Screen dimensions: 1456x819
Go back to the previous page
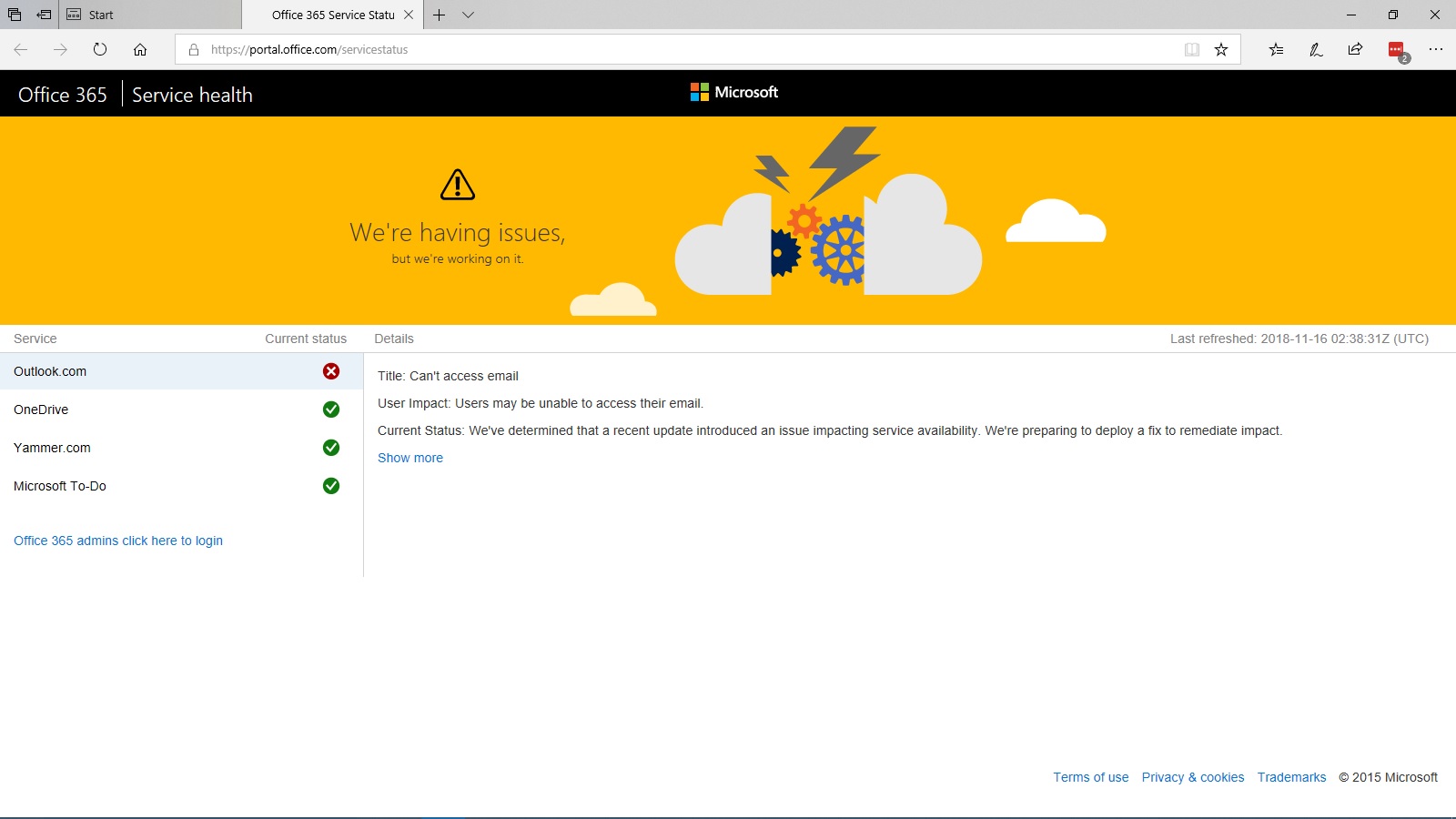20,49
